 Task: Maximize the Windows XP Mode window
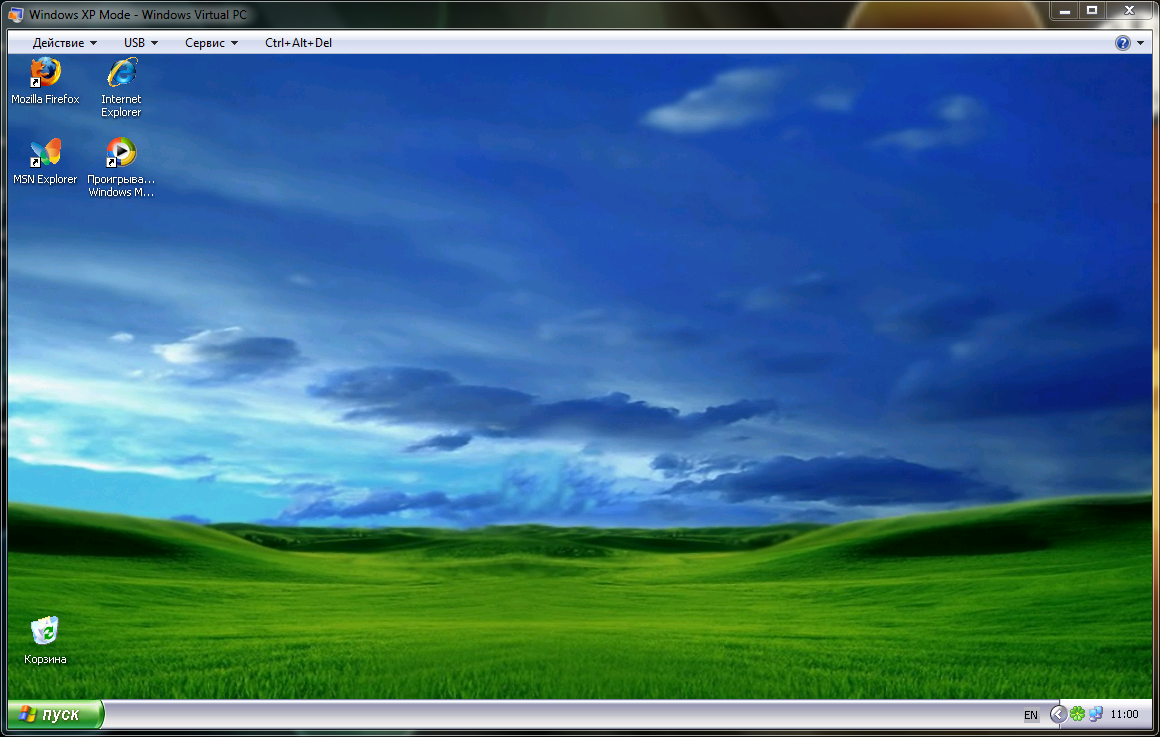[x=1091, y=10]
